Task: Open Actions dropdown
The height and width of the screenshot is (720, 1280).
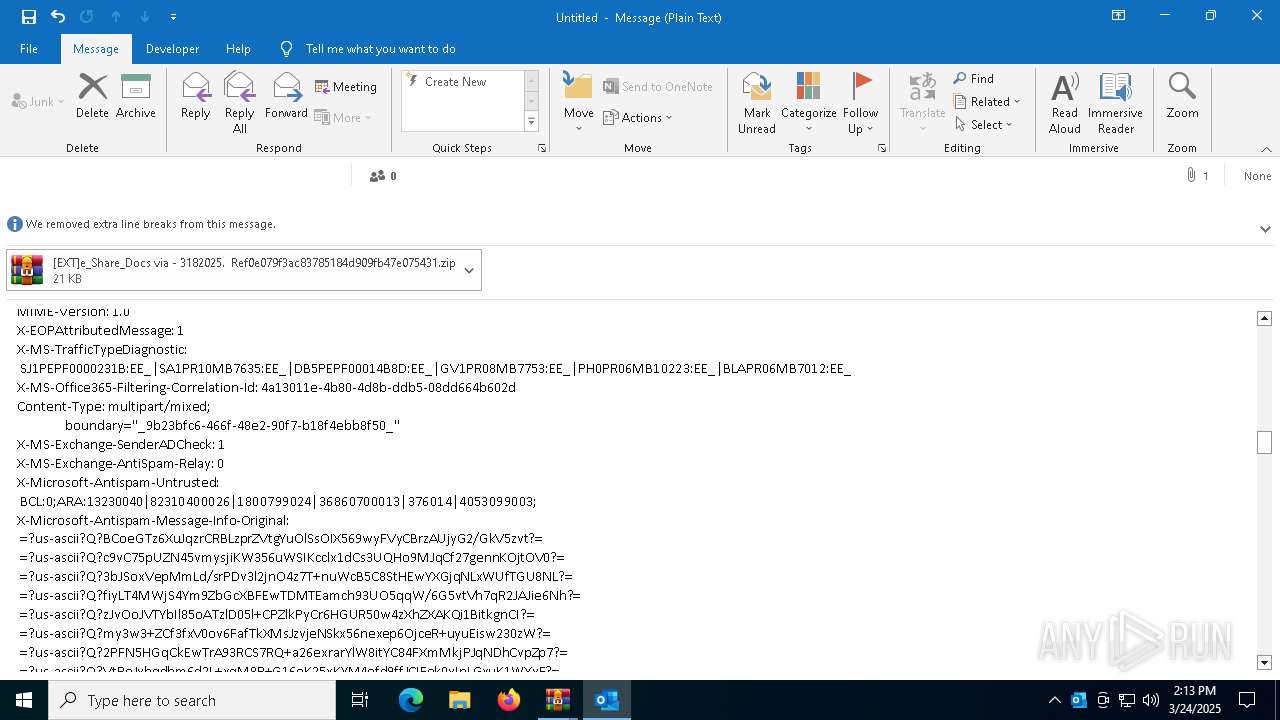Action: pos(638,117)
